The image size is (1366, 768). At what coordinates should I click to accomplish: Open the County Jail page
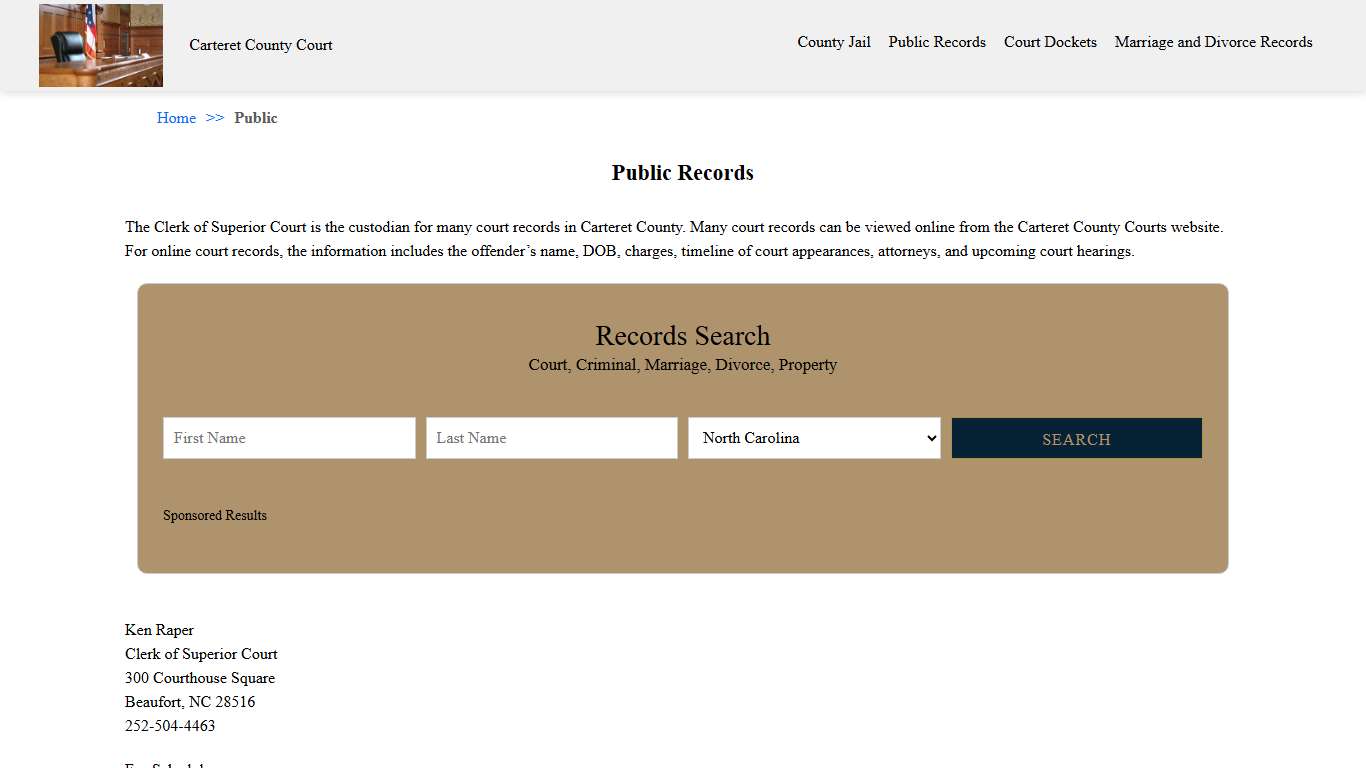click(x=833, y=42)
